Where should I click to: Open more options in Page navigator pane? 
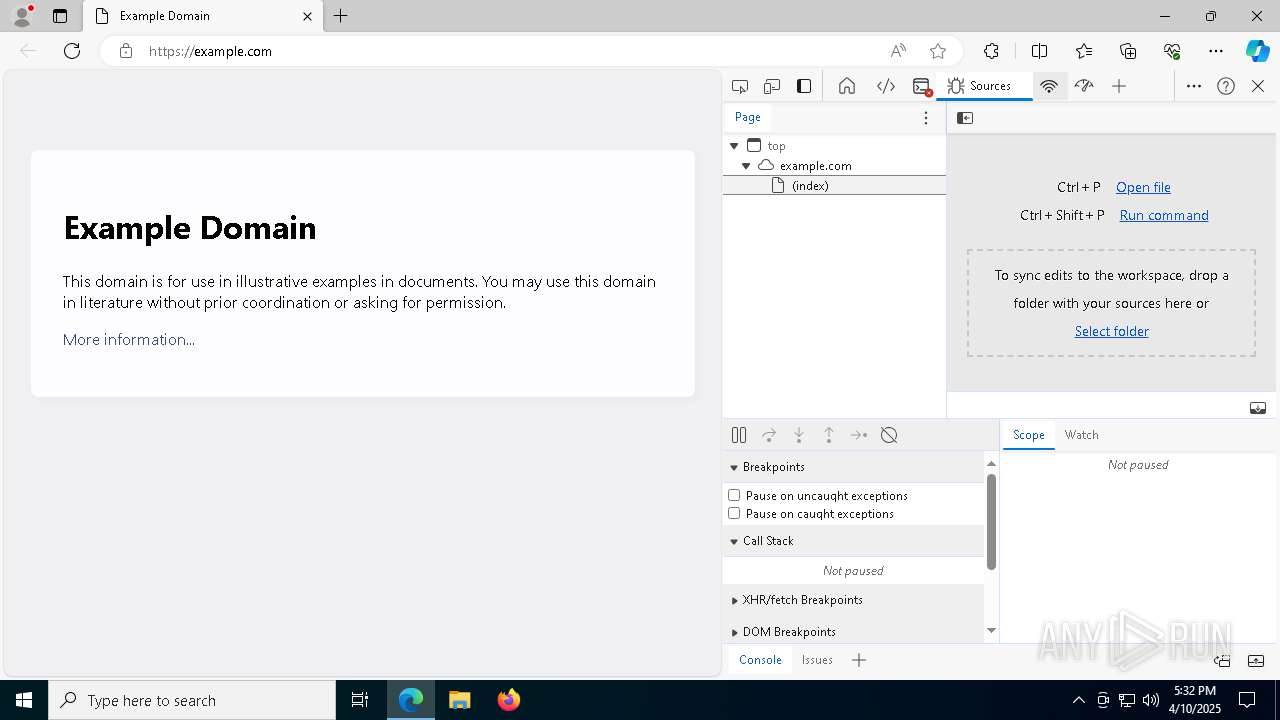[x=926, y=118]
